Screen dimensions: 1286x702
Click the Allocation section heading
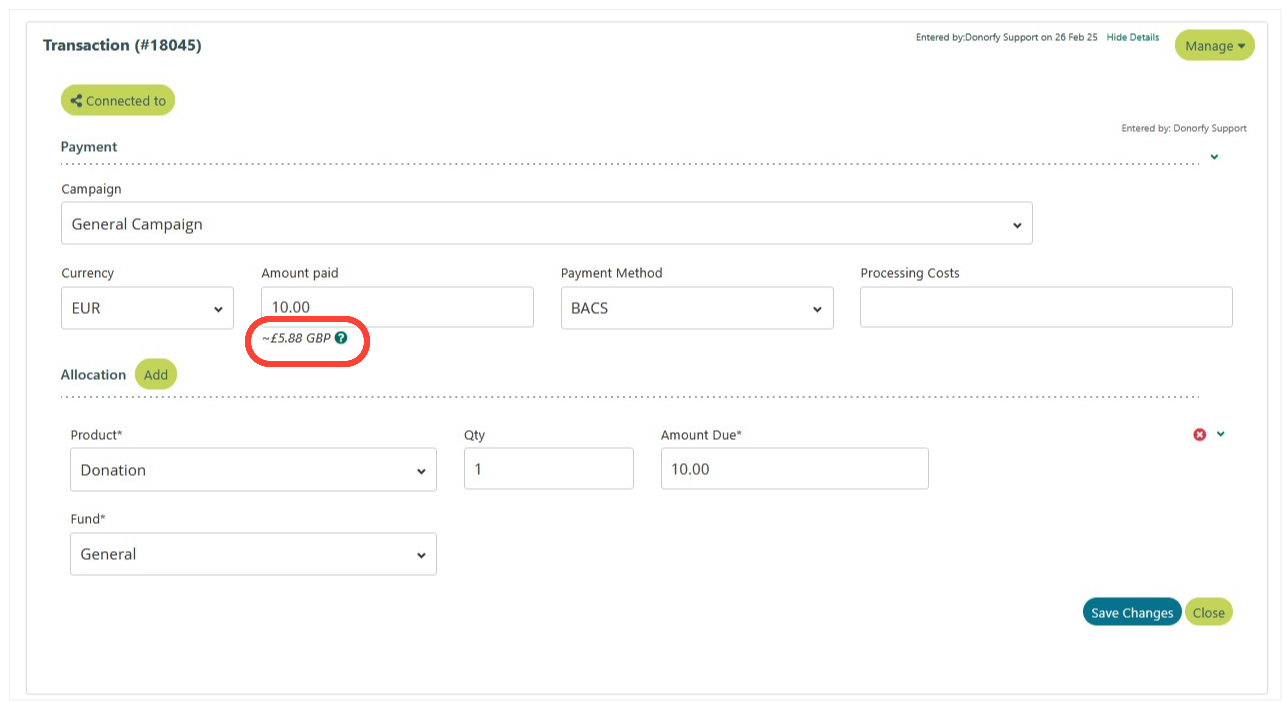click(x=93, y=374)
